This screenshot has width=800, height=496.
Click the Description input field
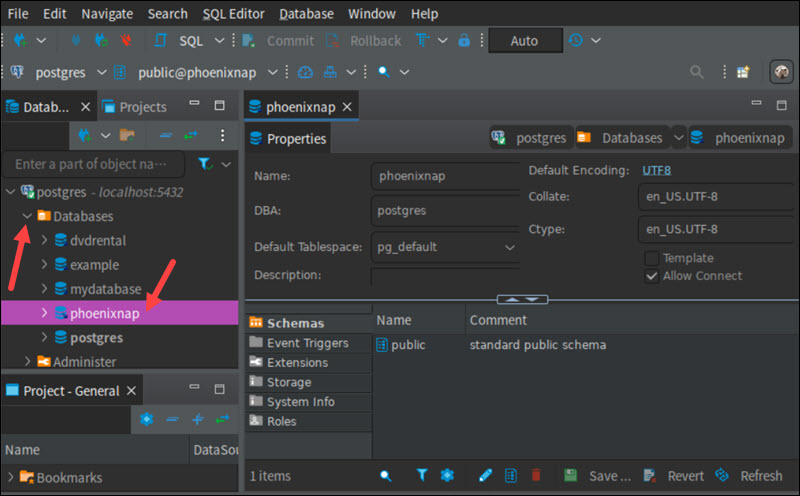coord(445,276)
